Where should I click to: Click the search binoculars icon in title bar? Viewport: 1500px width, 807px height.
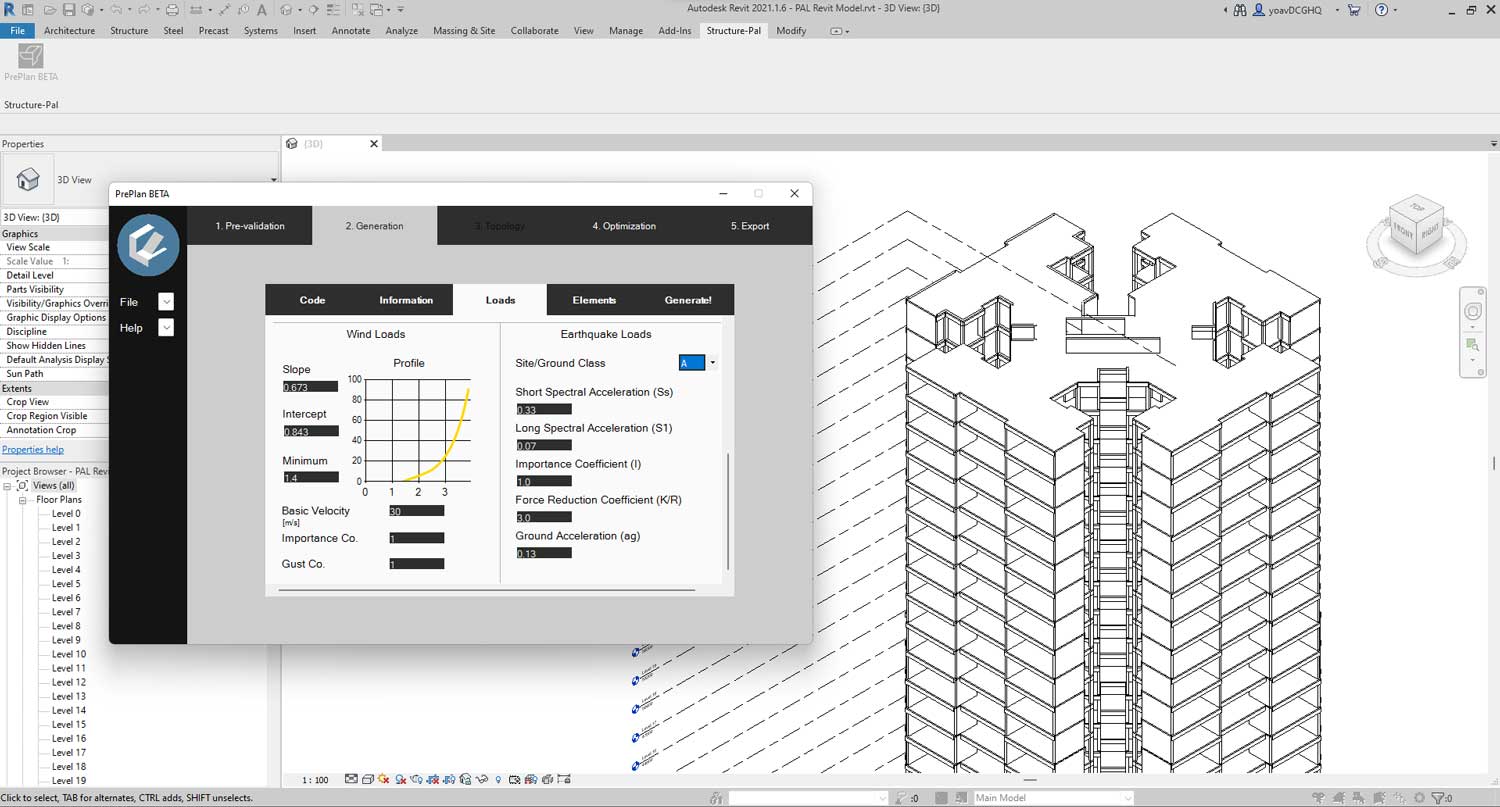[1240, 10]
